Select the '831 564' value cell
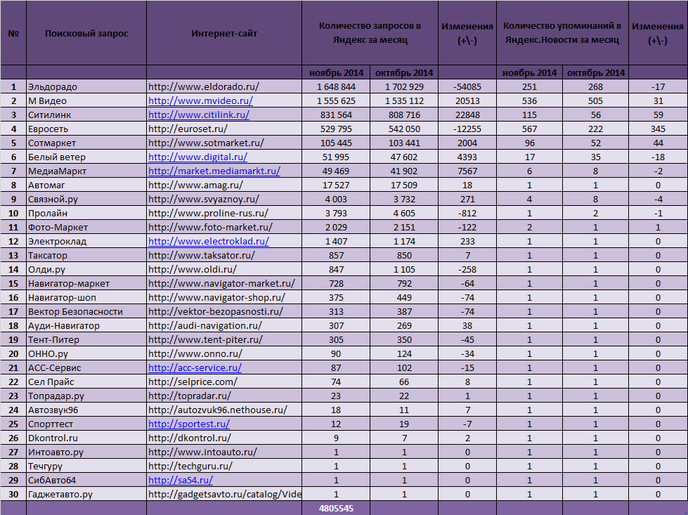This screenshot has height=515, width=688. point(336,115)
